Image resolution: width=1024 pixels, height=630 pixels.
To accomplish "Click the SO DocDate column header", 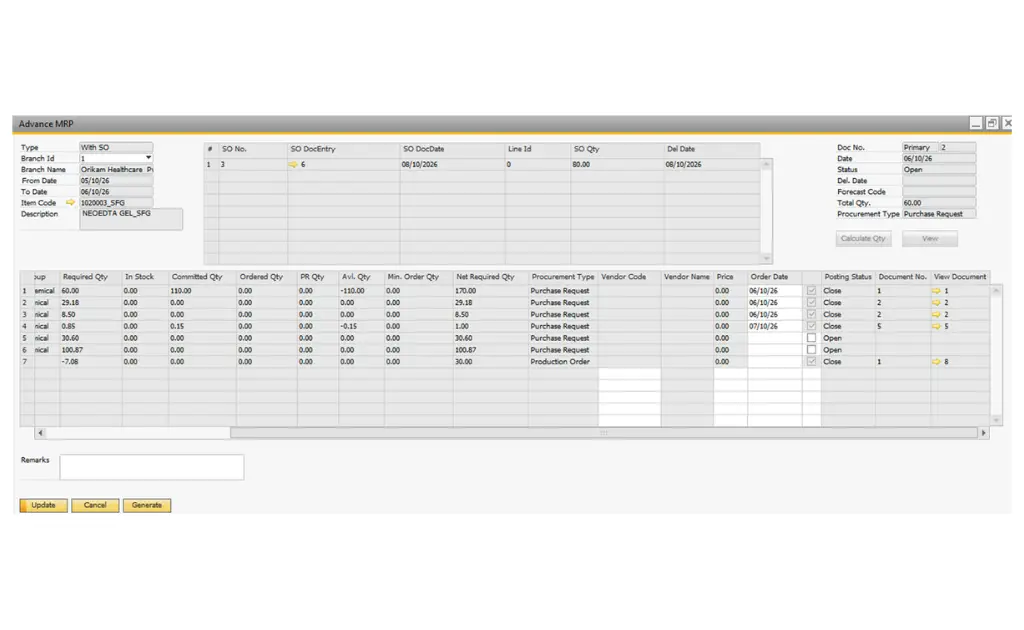I will 452,150.
